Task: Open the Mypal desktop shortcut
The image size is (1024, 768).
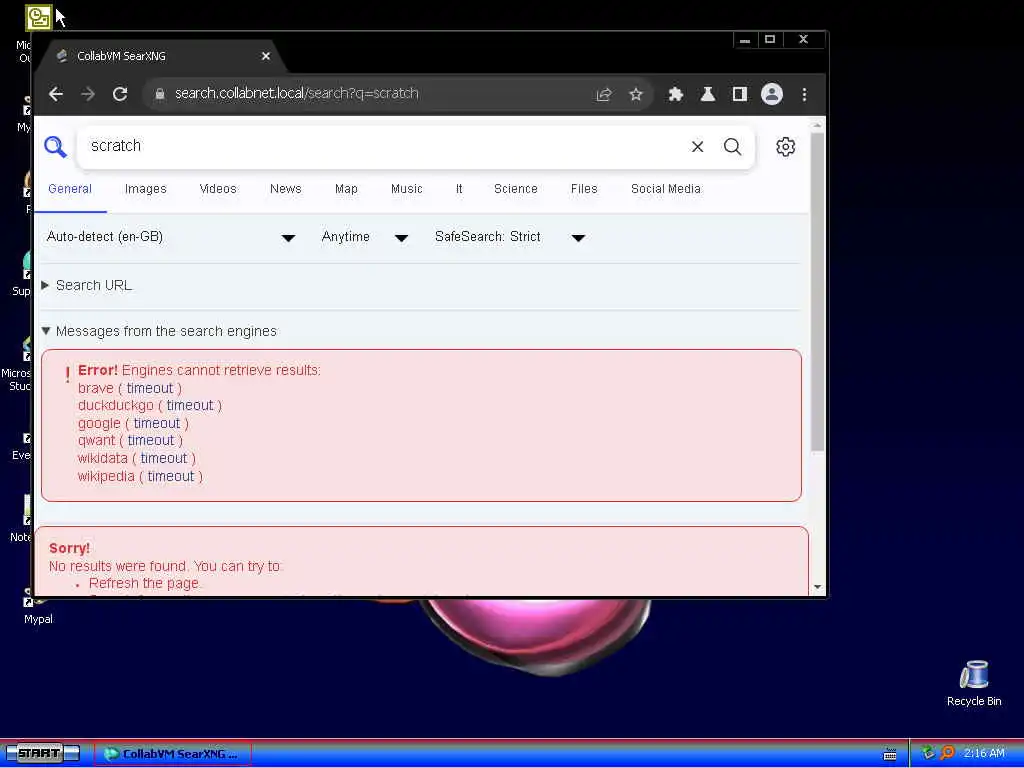Action: coord(38,606)
